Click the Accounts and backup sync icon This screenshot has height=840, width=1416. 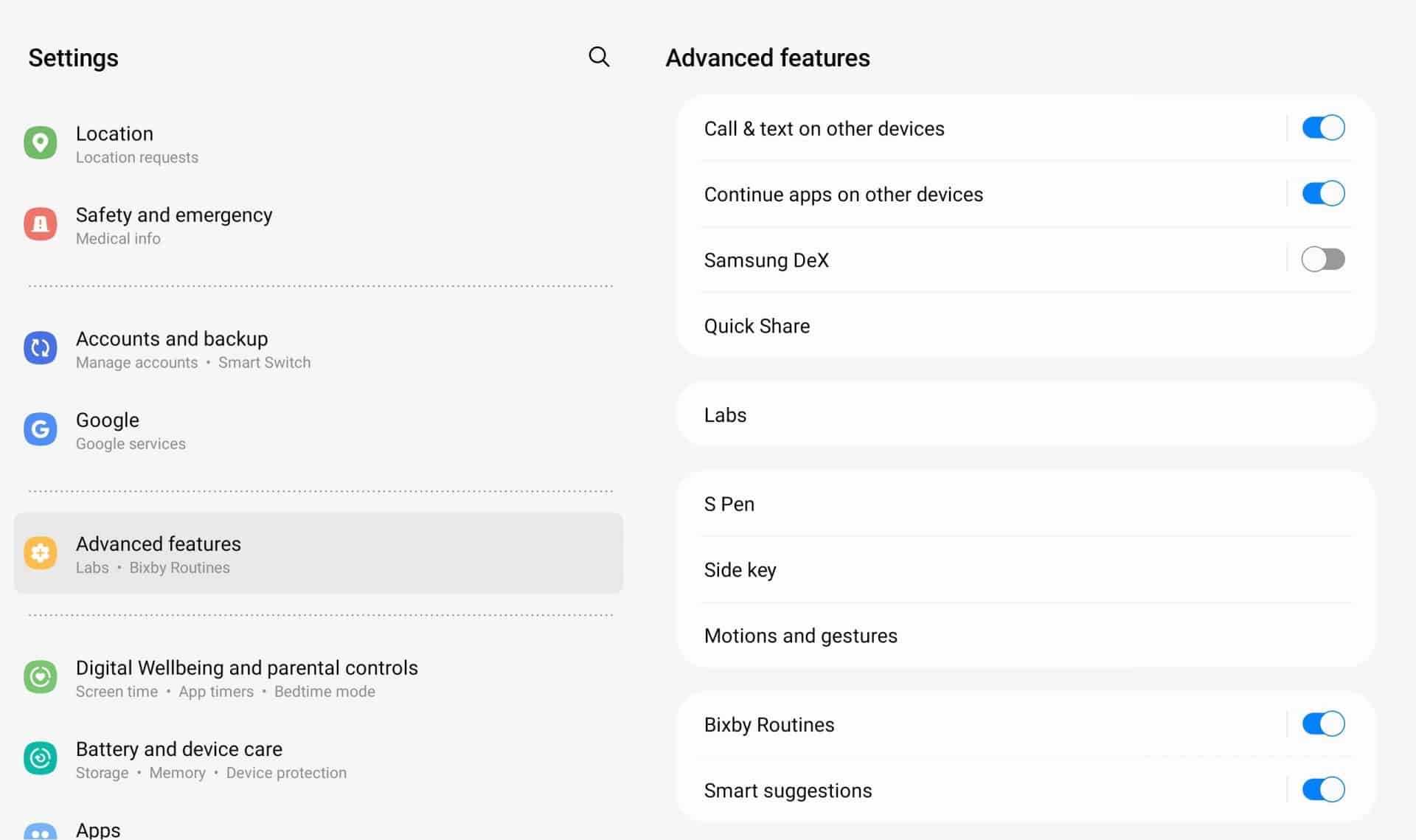(x=41, y=347)
